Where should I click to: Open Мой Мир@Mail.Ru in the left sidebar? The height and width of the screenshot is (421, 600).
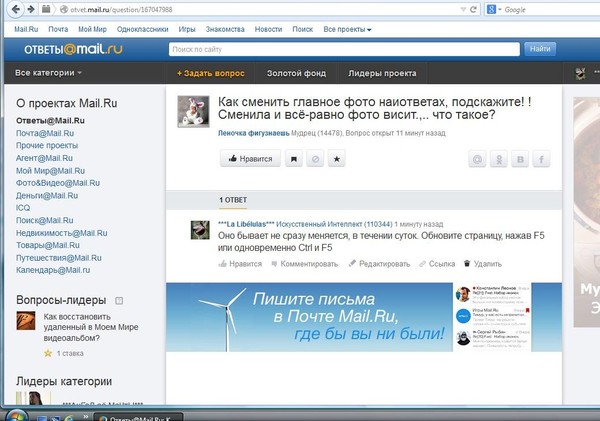coord(50,171)
